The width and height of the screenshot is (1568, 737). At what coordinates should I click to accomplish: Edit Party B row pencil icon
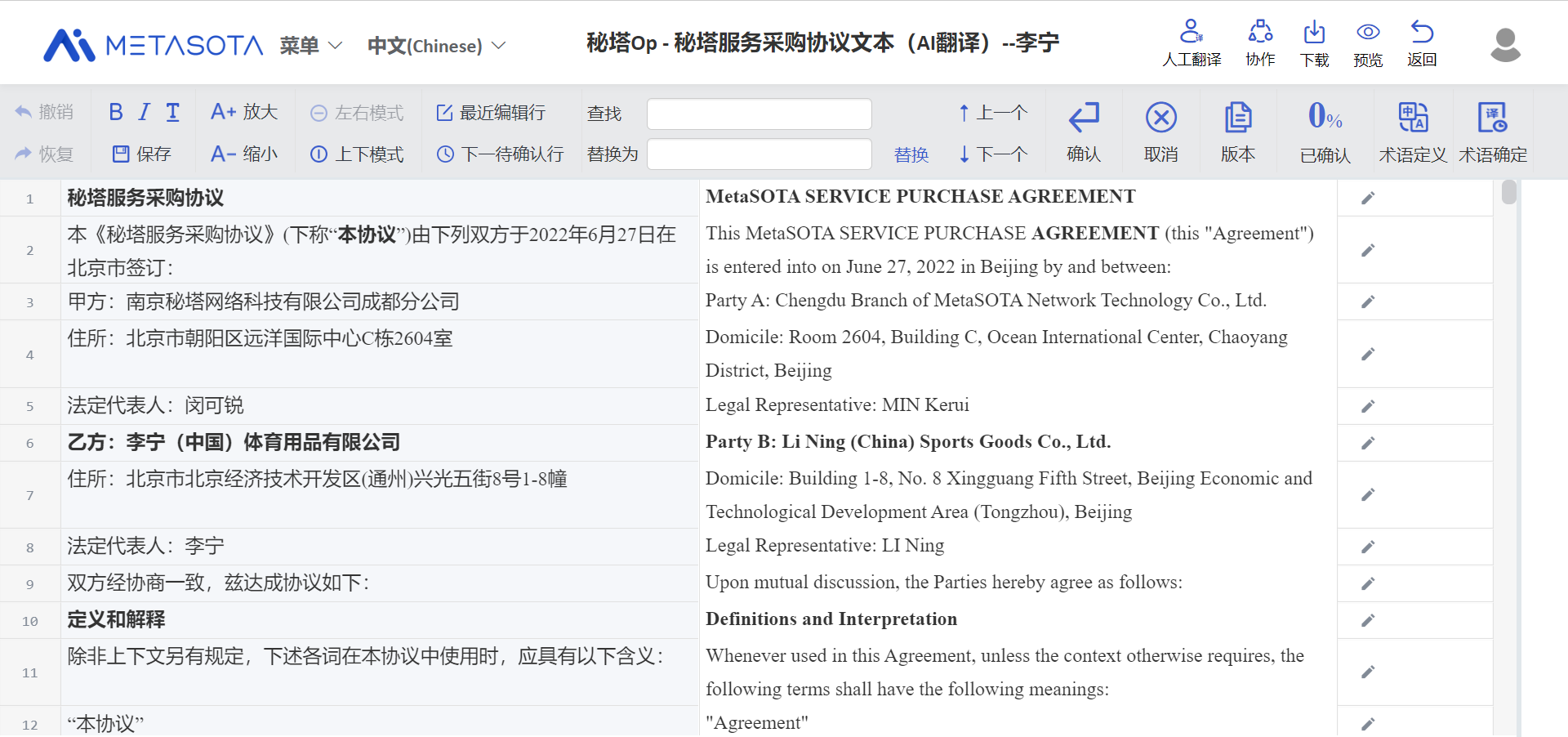1368,443
